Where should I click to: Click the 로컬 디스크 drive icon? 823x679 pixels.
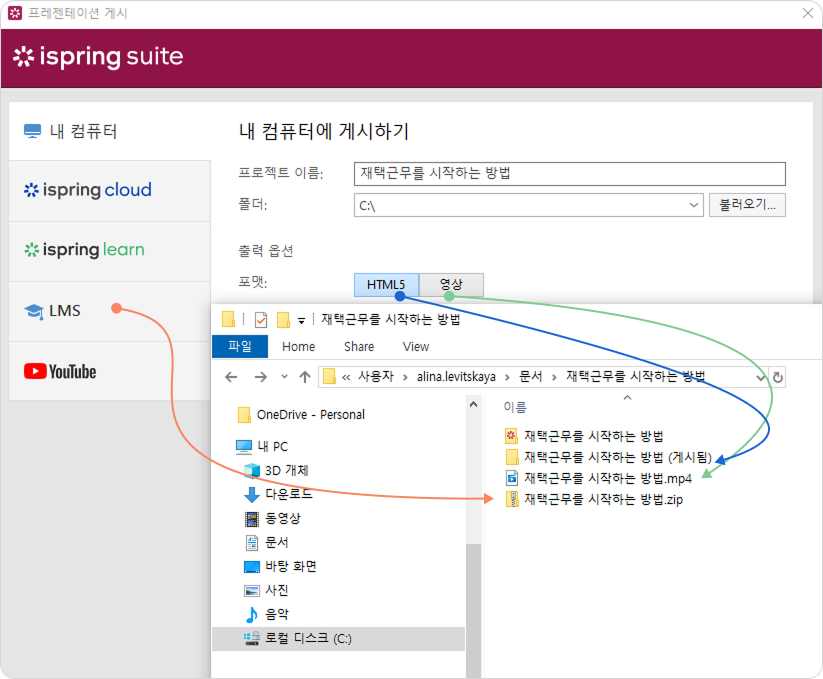(252, 638)
